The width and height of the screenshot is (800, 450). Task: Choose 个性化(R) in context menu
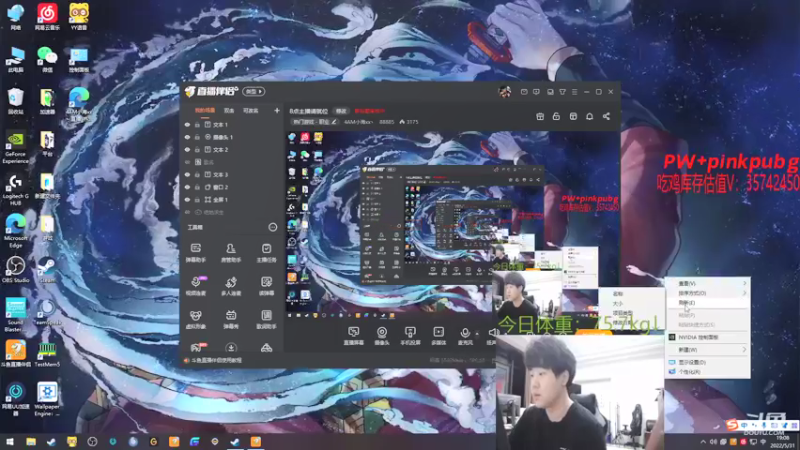(x=708, y=372)
